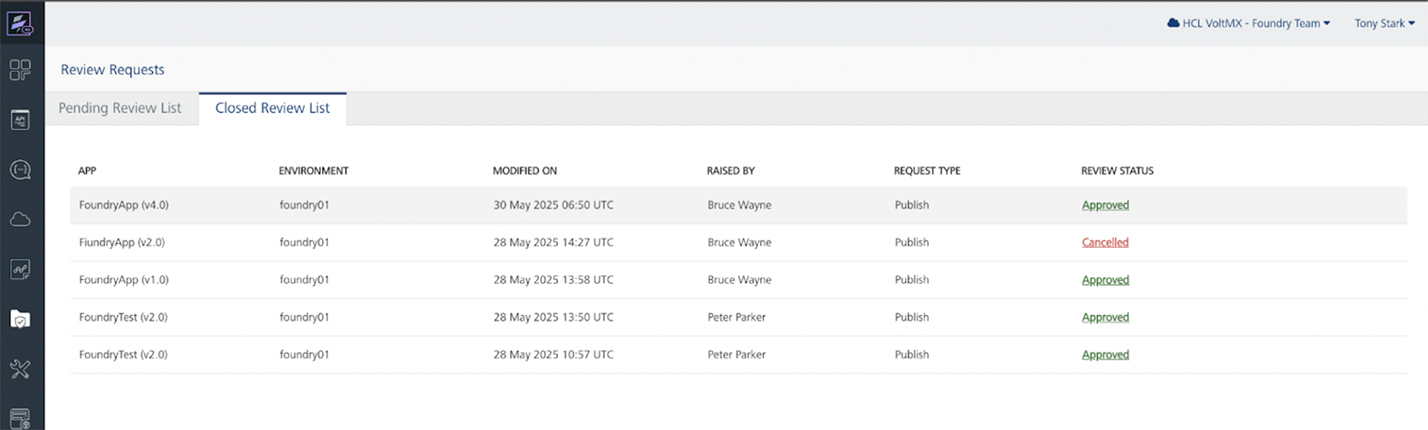
Task: Open Approved status for FoundryApp (v4.0)
Action: coord(1105,205)
